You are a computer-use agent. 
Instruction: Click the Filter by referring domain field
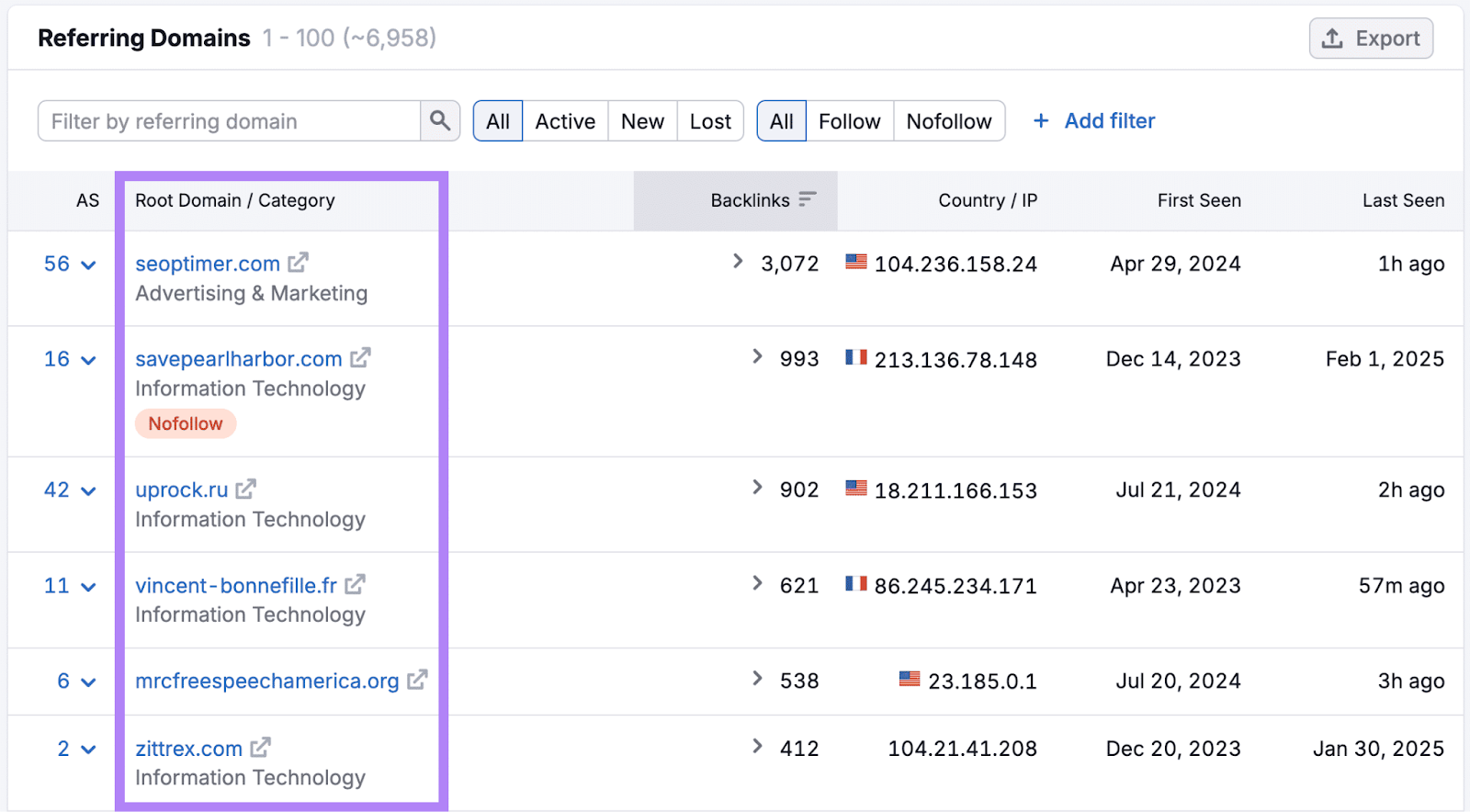(230, 121)
